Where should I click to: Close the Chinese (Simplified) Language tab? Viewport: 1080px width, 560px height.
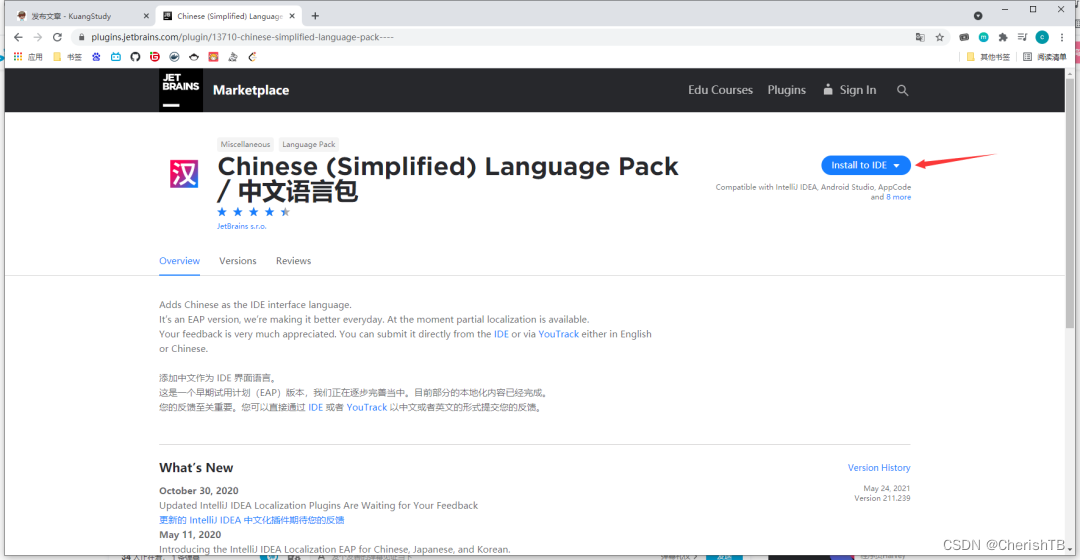click(292, 16)
